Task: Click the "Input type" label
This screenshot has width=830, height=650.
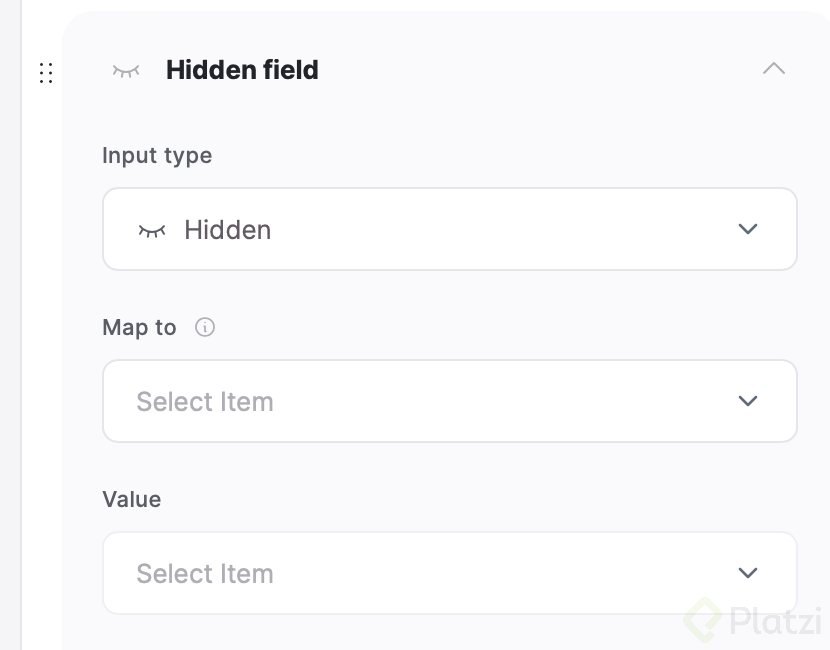Action: tap(157, 156)
